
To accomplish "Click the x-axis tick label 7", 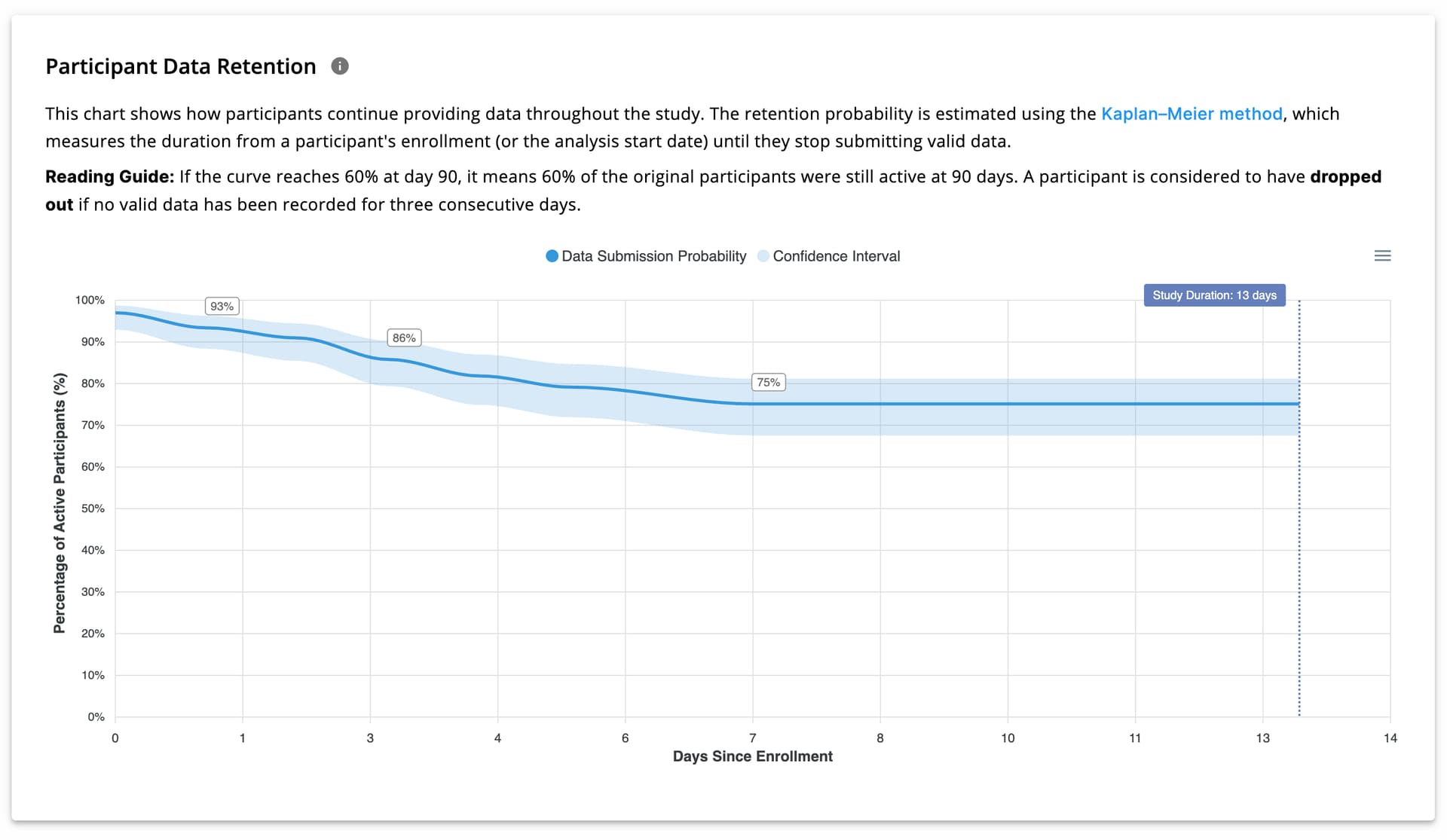I will click(x=752, y=738).
